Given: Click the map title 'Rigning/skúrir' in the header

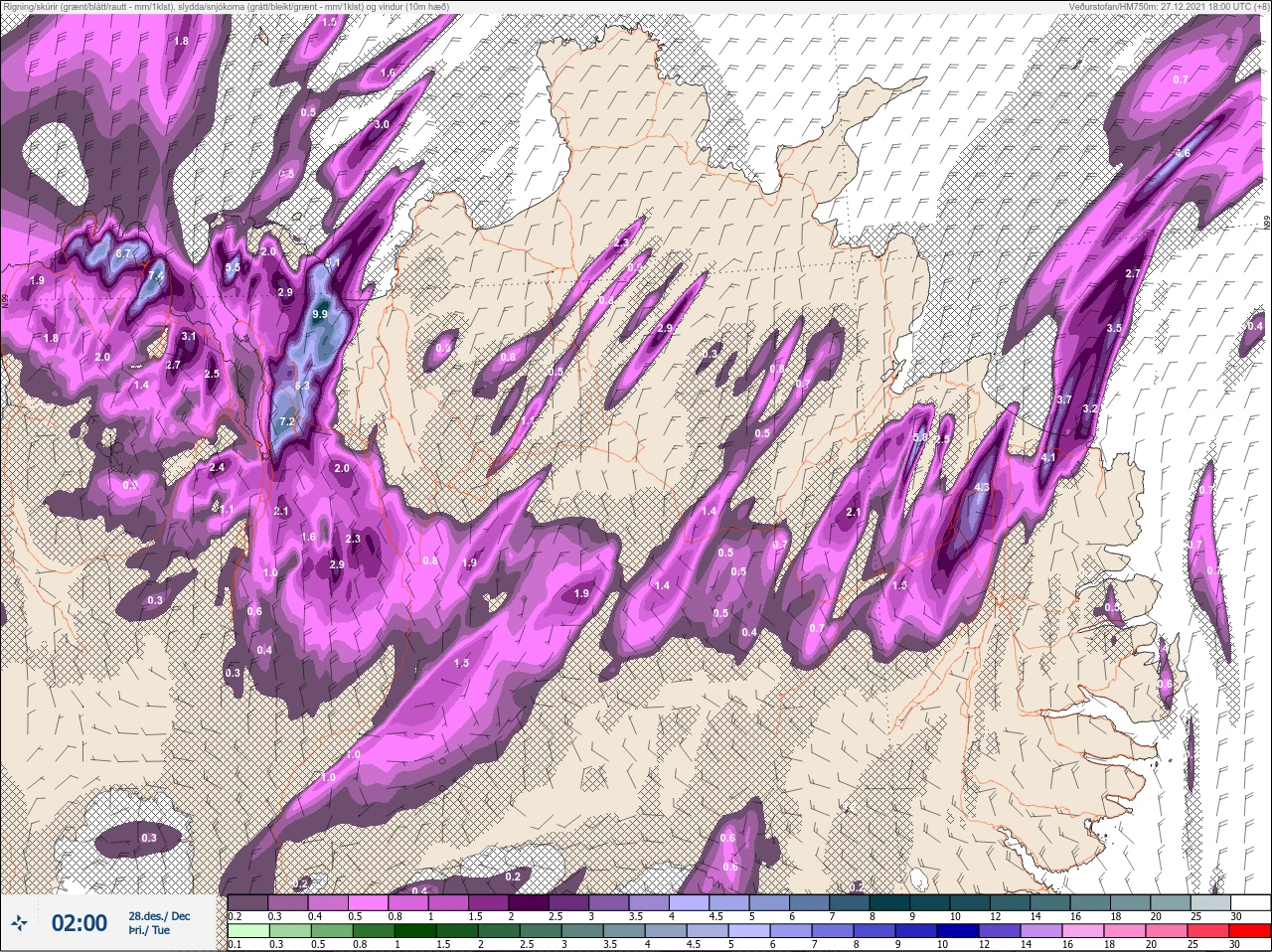Looking at the screenshot, I should click(x=32, y=6).
